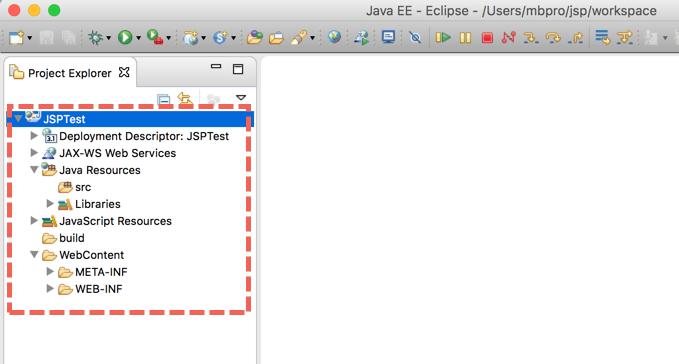Toggle Use Step Filters icon
This screenshot has height=364, width=679.
click(x=625, y=38)
